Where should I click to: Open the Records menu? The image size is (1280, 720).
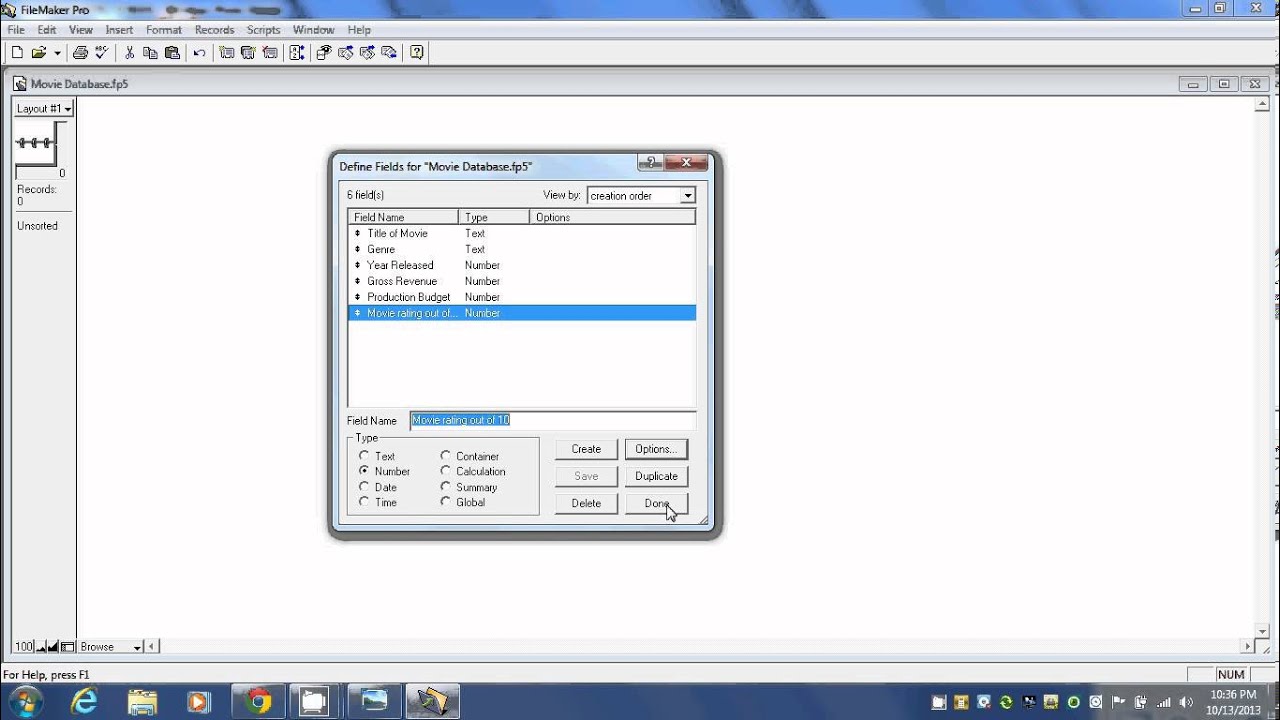tap(214, 30)
